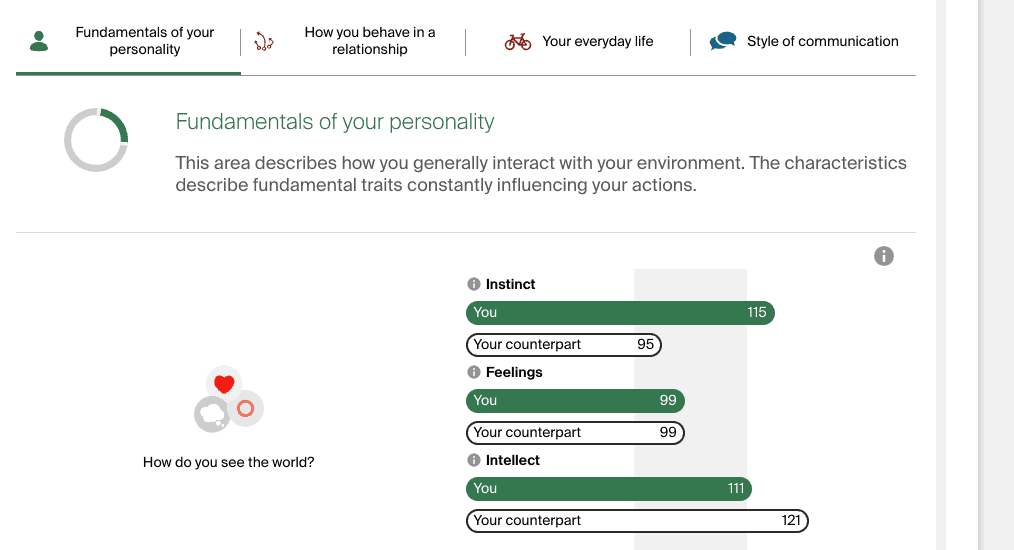1014x550 pixels.
Task: Open the Your everyday life tab
Action: [597, 41]
